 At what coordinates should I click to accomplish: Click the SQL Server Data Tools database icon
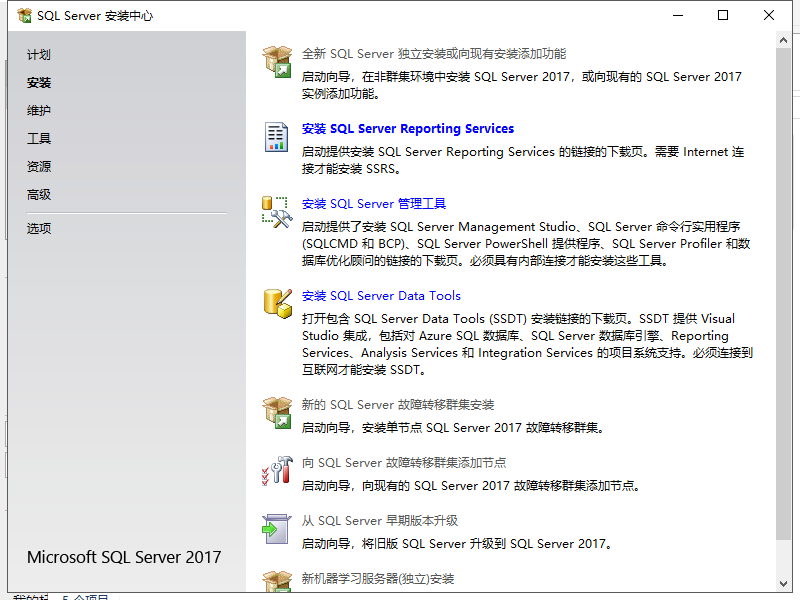click(277, 304)
